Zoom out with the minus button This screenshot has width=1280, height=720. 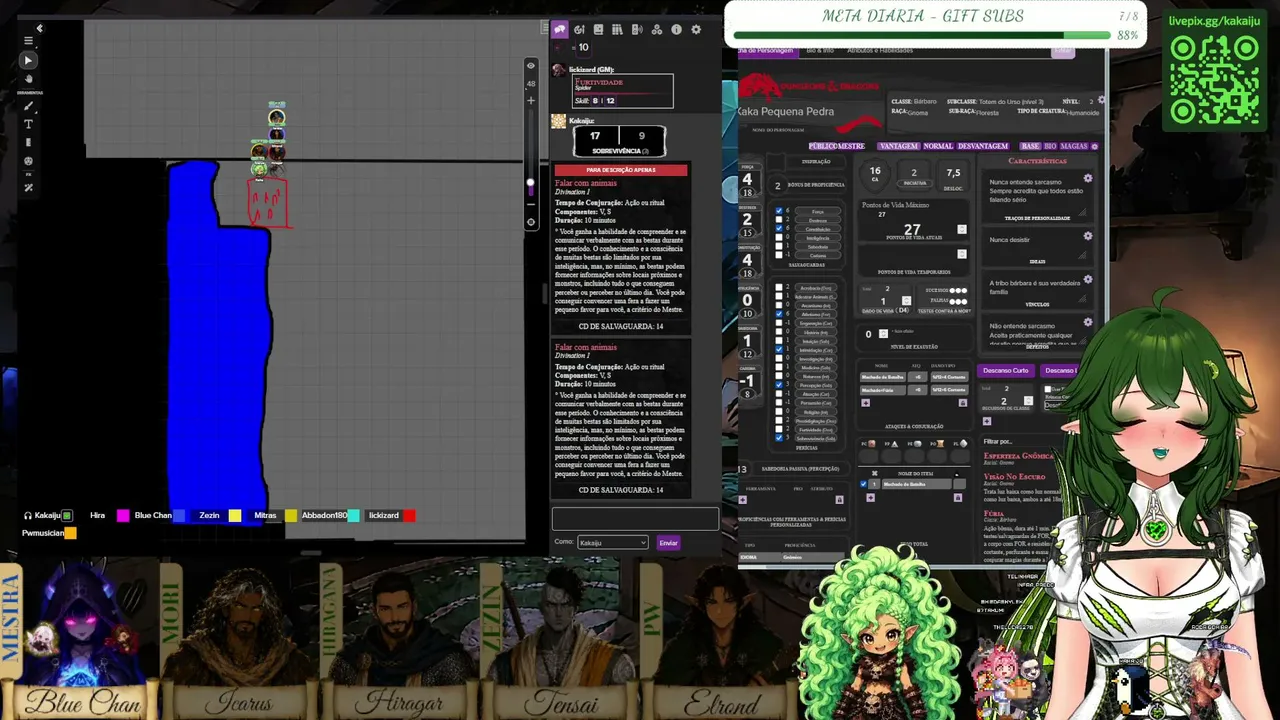[531, 204]
